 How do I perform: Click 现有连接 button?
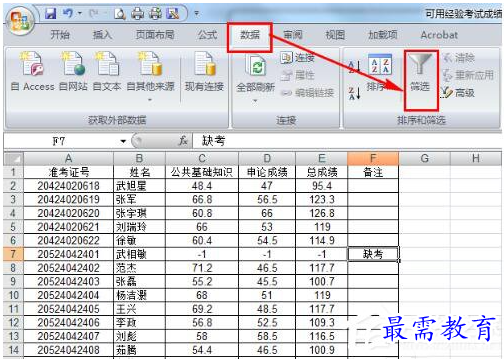click(x=204, y=72)
